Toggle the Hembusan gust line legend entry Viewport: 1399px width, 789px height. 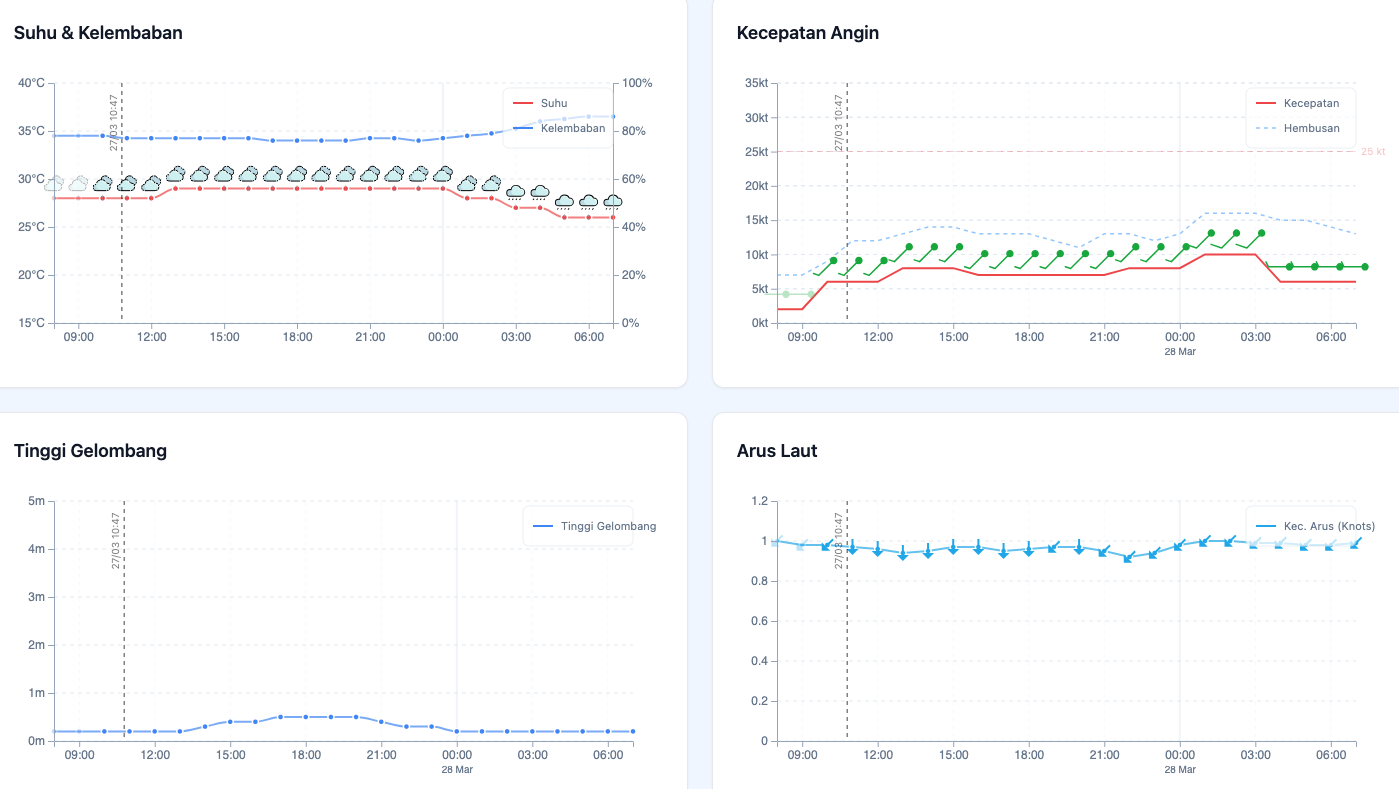(1310, 128)
